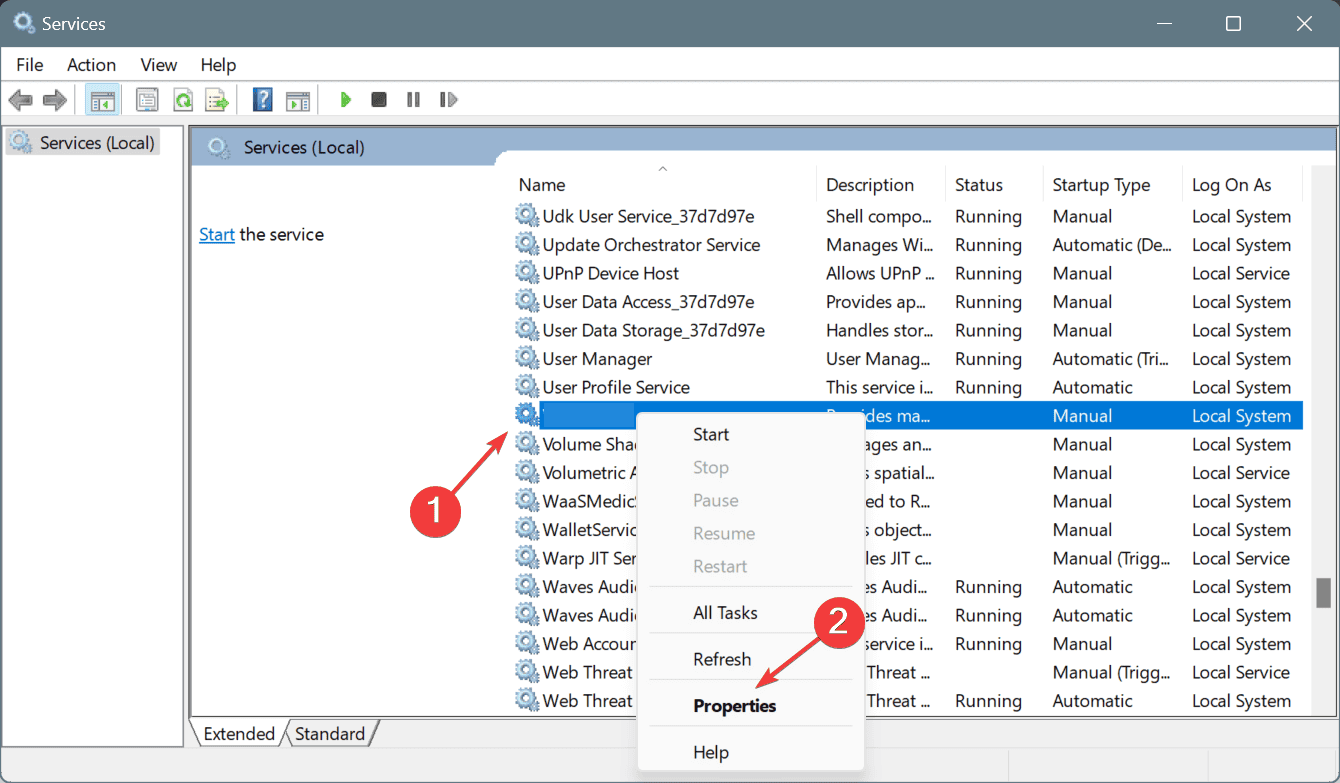Screen dimensions: 1340x783
Task: Click the Stop Service square icon
Action: point(379,100)
